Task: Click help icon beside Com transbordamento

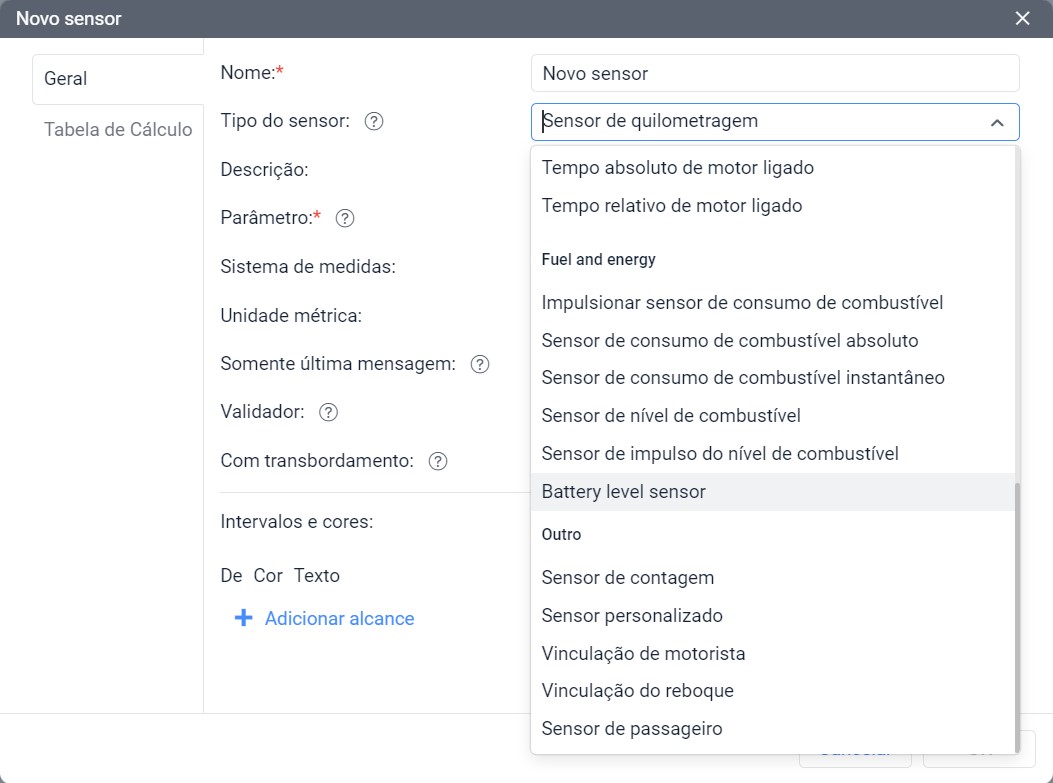Action: pos(438,462)
